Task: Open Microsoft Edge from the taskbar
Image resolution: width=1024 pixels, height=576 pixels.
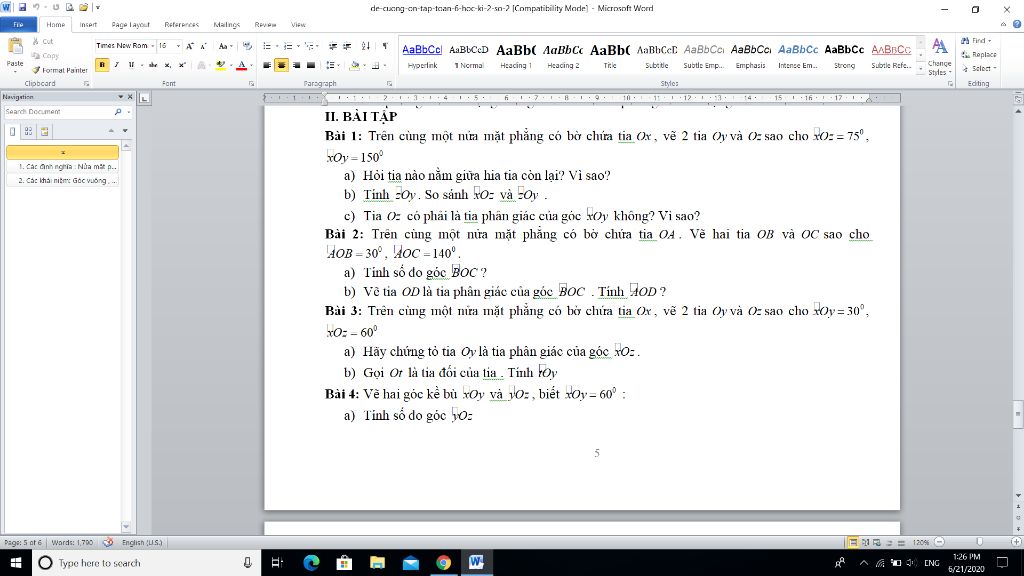Action: pos(311,562)
